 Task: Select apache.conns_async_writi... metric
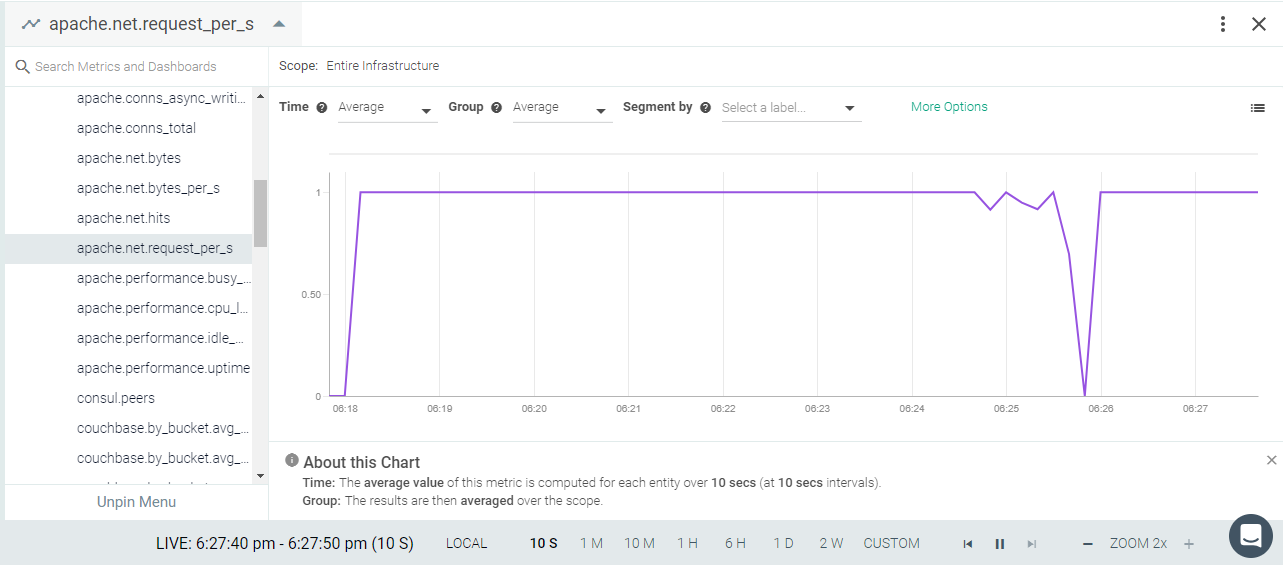tap(161, 98)
